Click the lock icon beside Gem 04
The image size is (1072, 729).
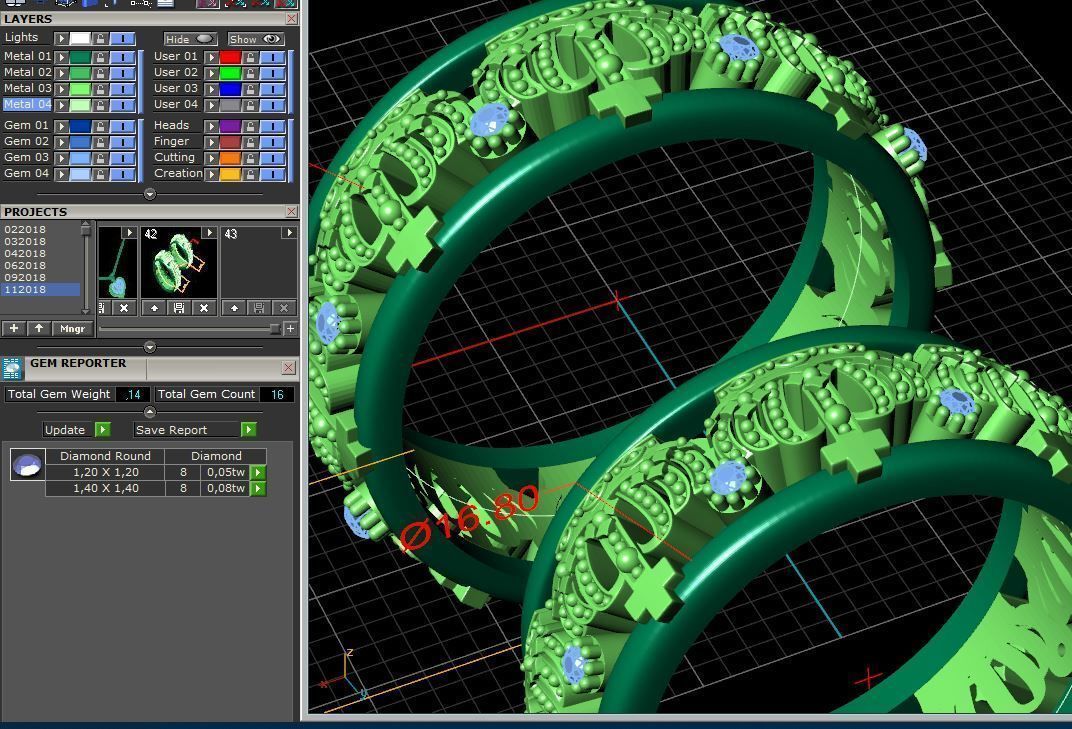100,174
